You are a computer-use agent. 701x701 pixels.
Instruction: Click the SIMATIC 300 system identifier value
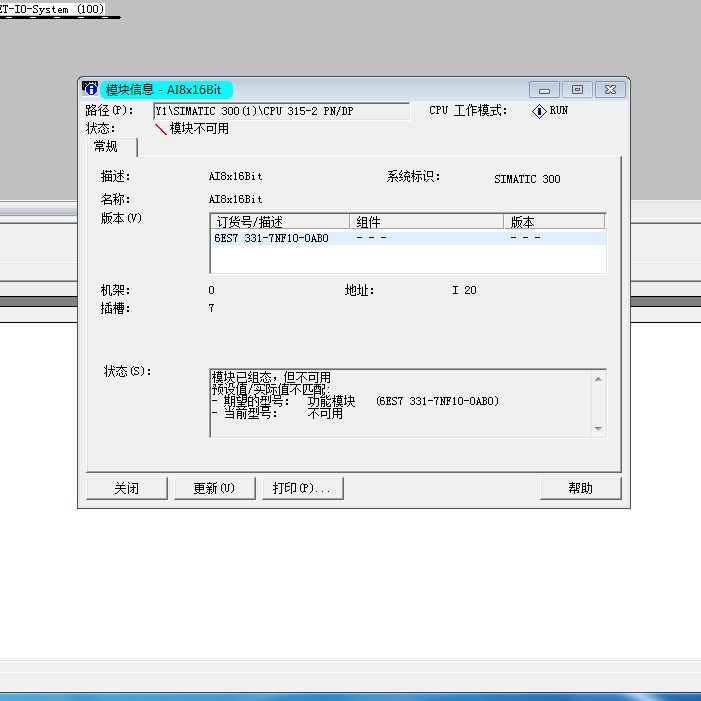527,179
